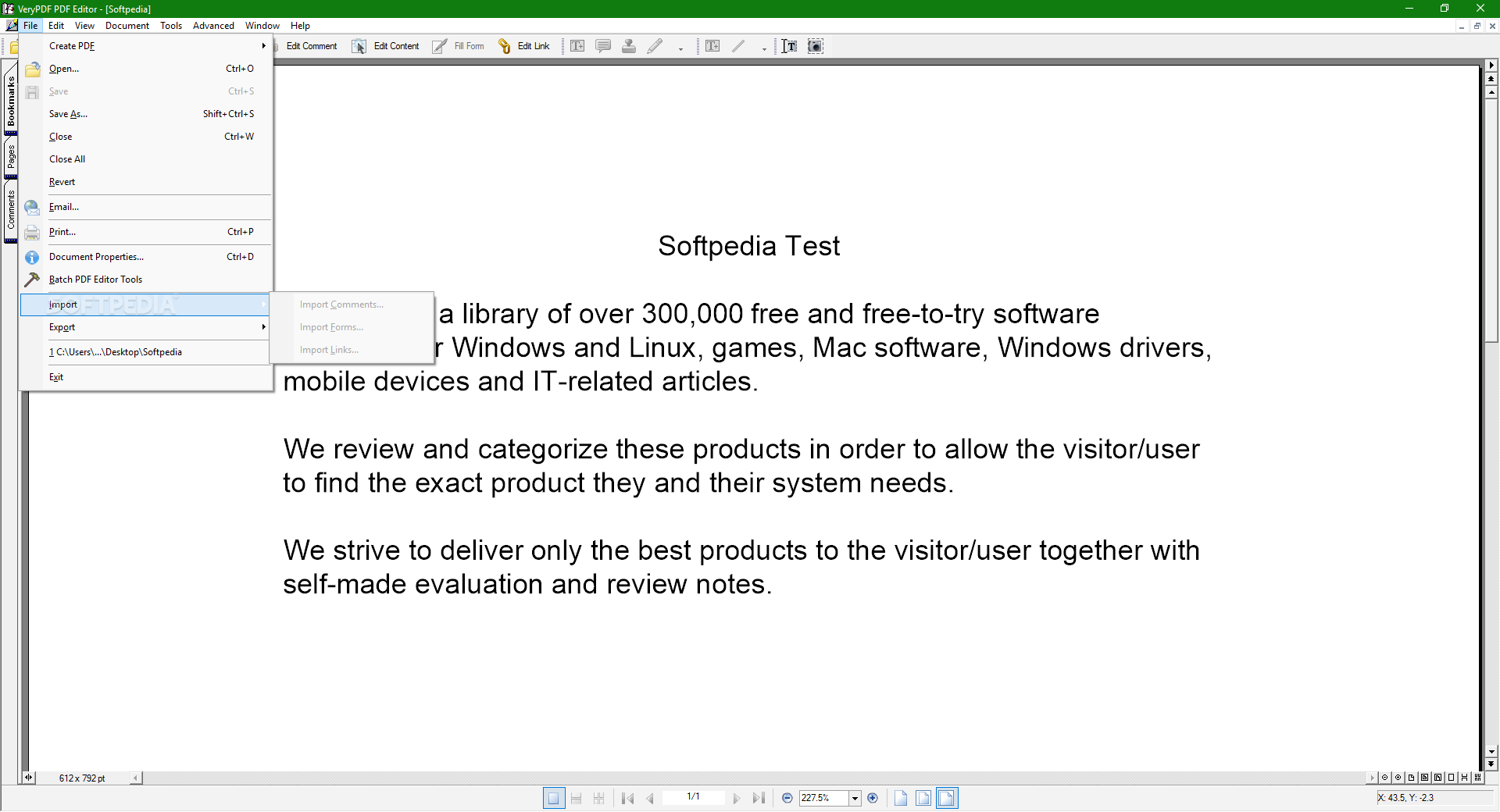1500x812 pixels.
Task: Click small zoom-out icon on horizontal scrollbar
Action: [x=1385, y=778]
